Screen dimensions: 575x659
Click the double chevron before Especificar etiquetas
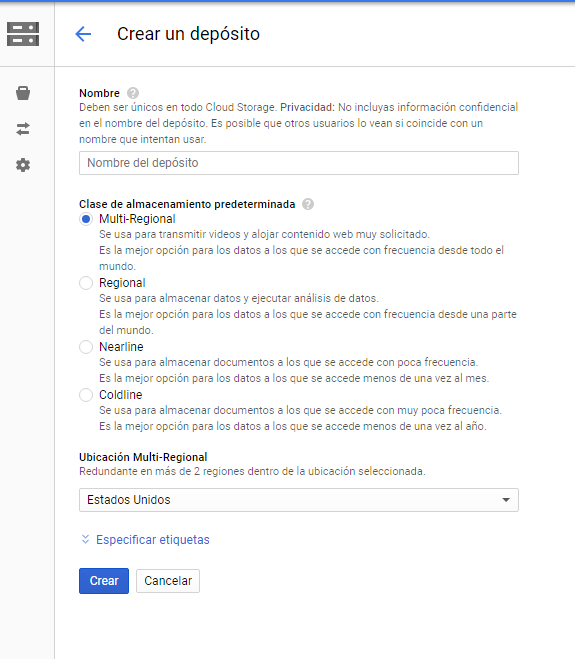(85, 540)
